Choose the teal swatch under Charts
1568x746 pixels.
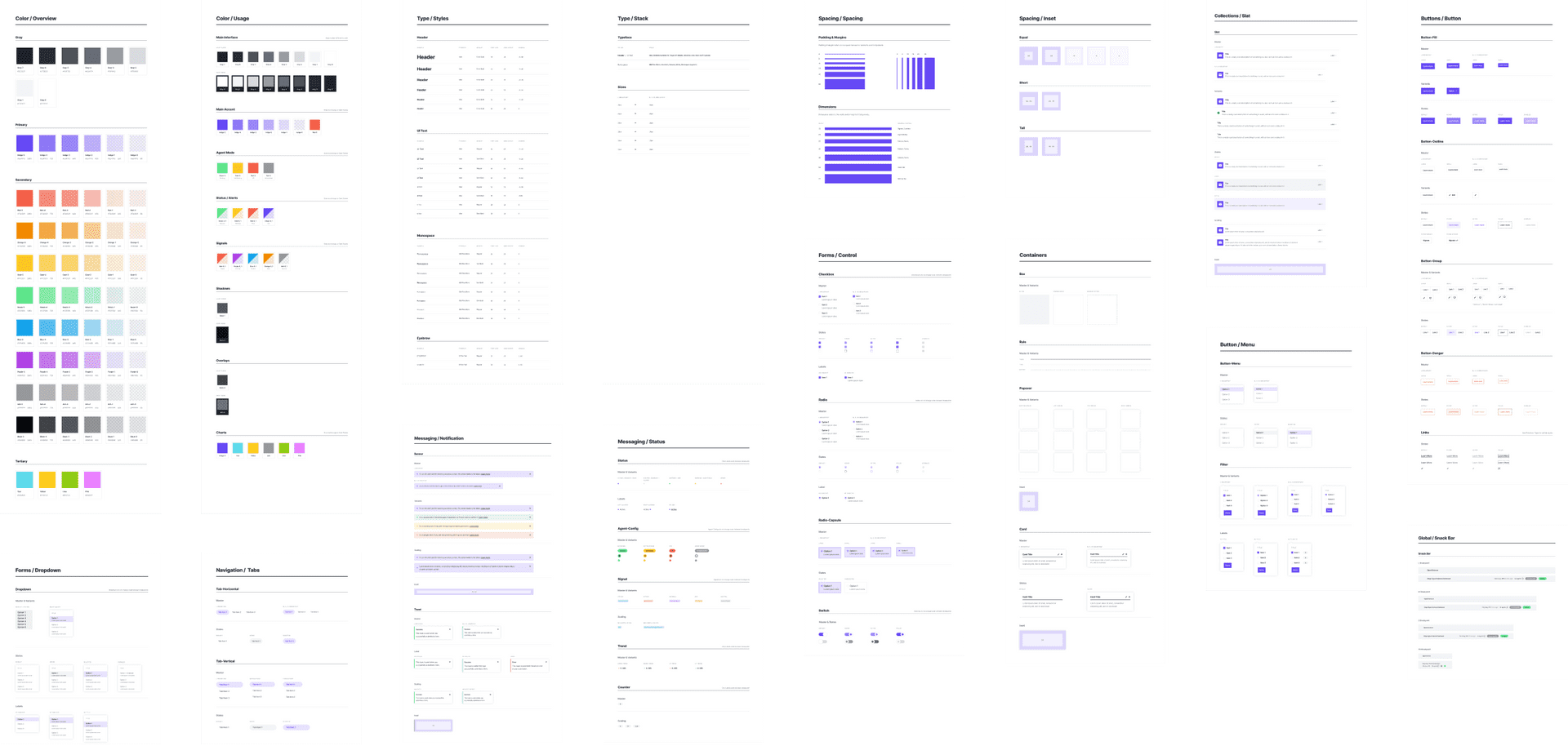click(238, 448)
